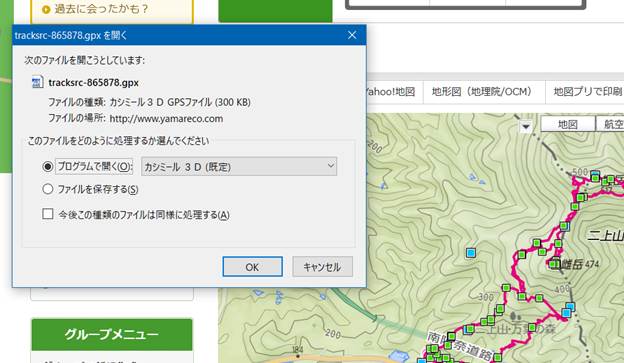
Task: Click the file name tracksrc-865878.gpx text
Action: 94,82
